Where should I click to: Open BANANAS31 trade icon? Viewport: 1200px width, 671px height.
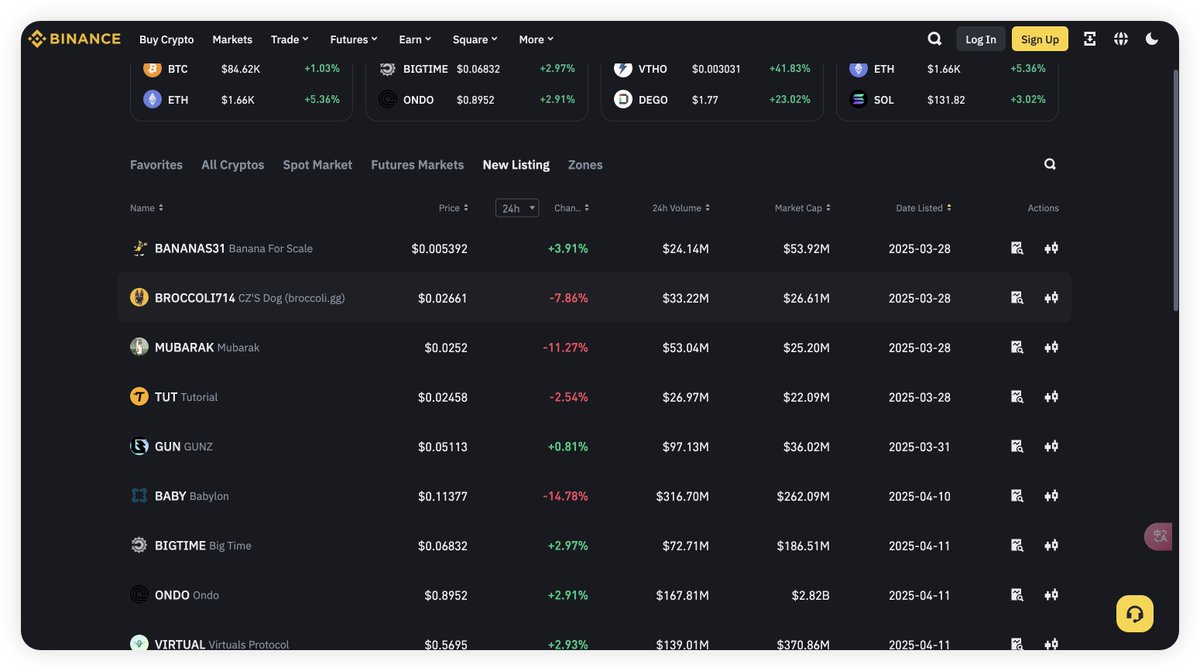pyautogui.click(x=1051, y=248)
